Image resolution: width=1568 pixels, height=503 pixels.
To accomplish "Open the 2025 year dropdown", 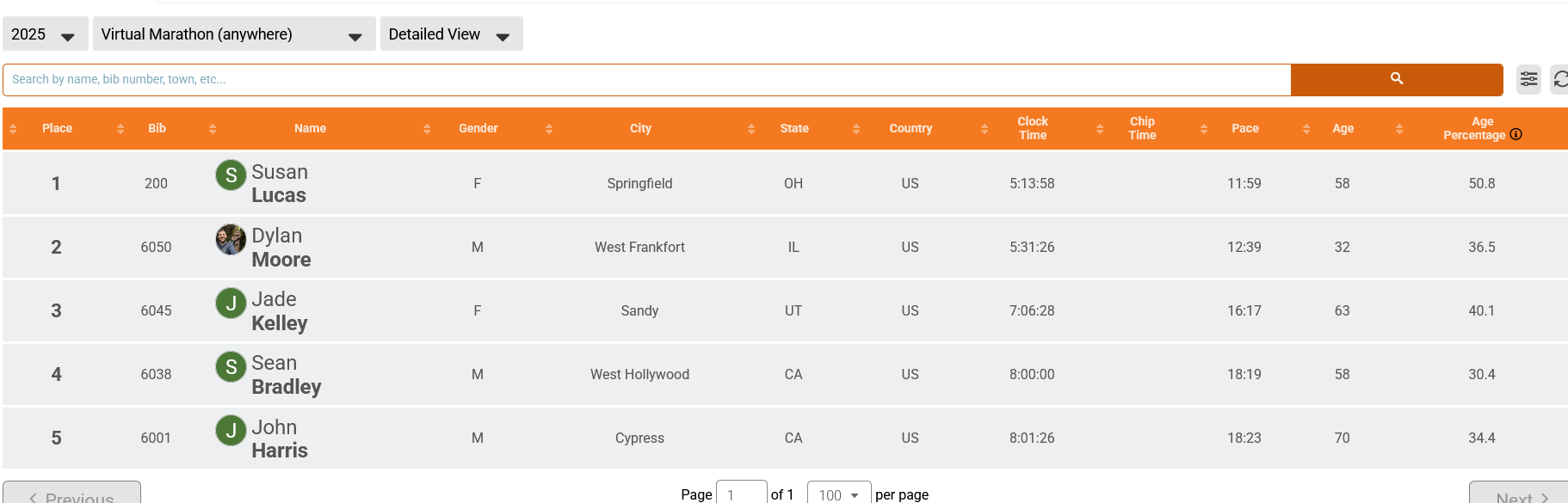I will coord(45,34).
